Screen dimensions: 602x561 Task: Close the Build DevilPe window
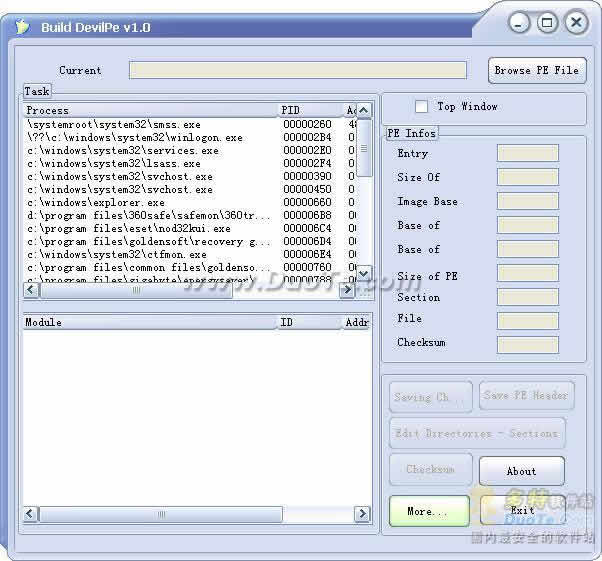pos(576,23)
